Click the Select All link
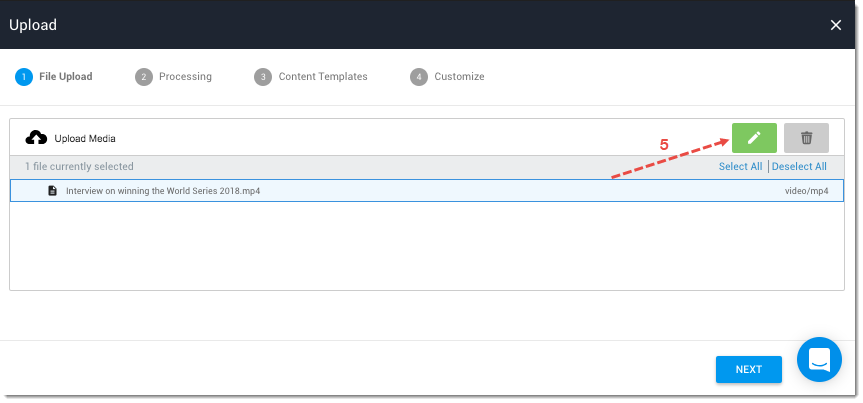 pos(740,167)
